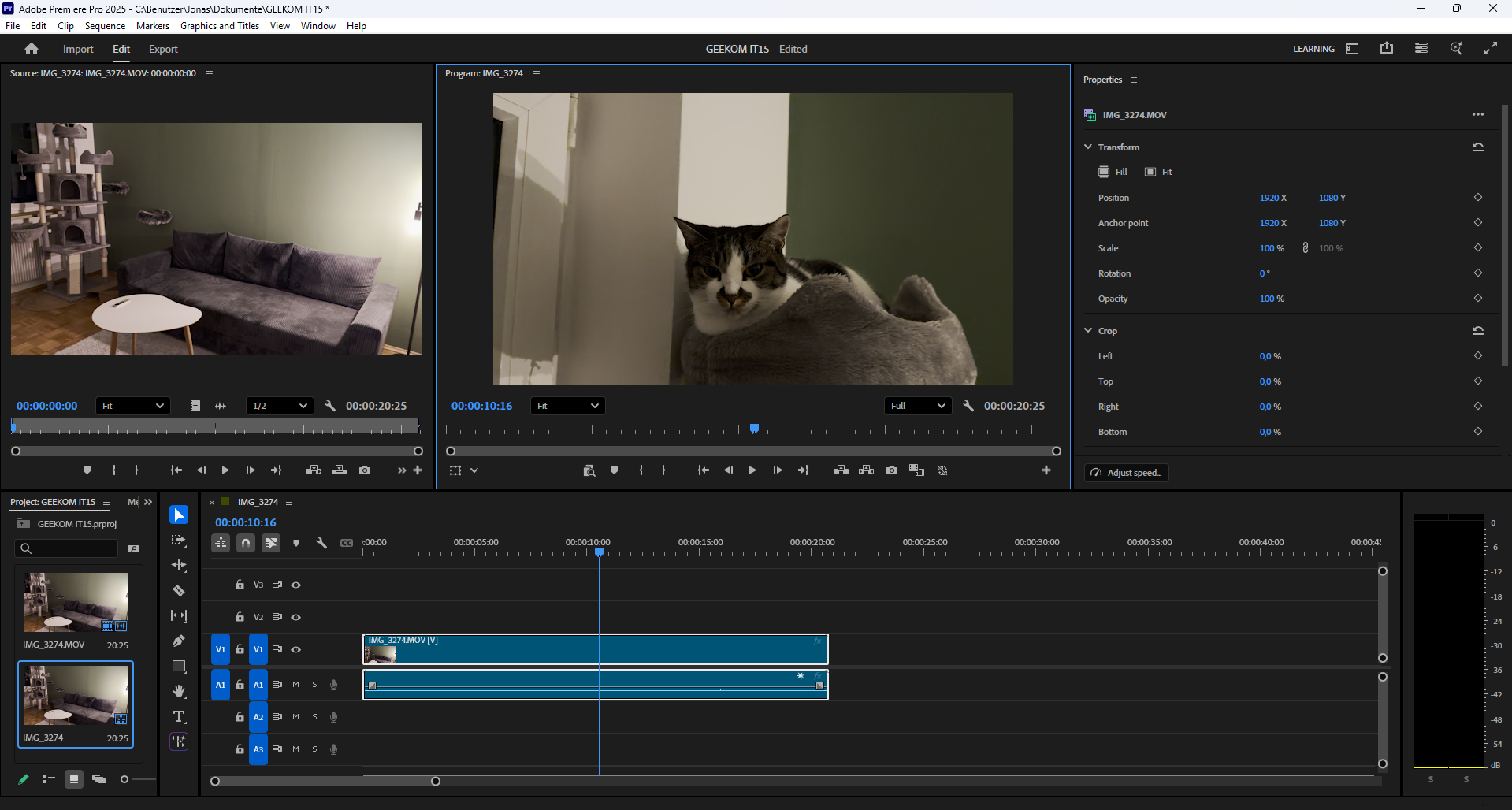Click Export Frame camera icon in Program monitor
Viewport: 1512px width, 810px height.
pyautogui.click(x=891, y=470)
